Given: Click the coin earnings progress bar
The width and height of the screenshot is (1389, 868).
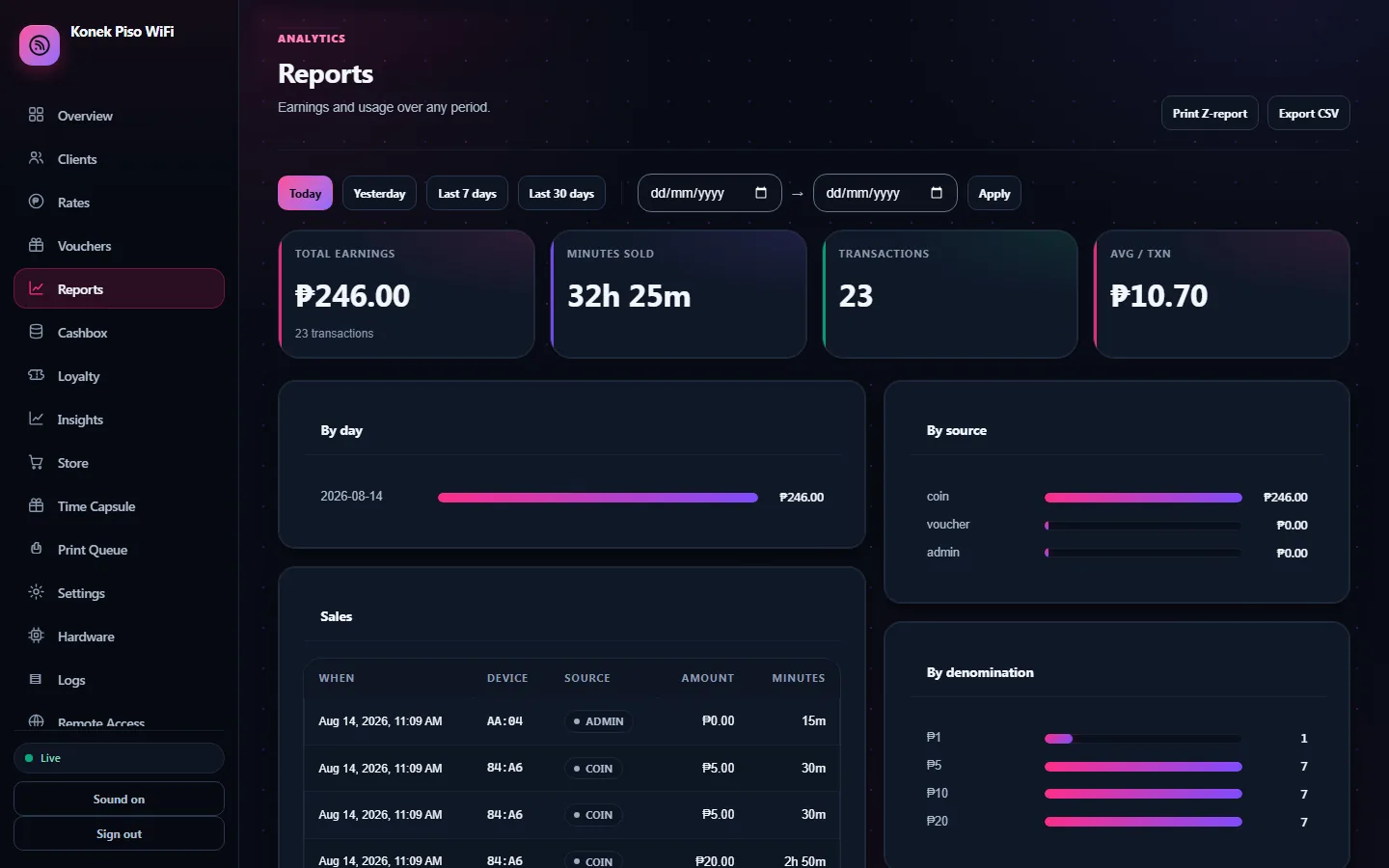Looking at the screenshot, I should point(1143,498).
